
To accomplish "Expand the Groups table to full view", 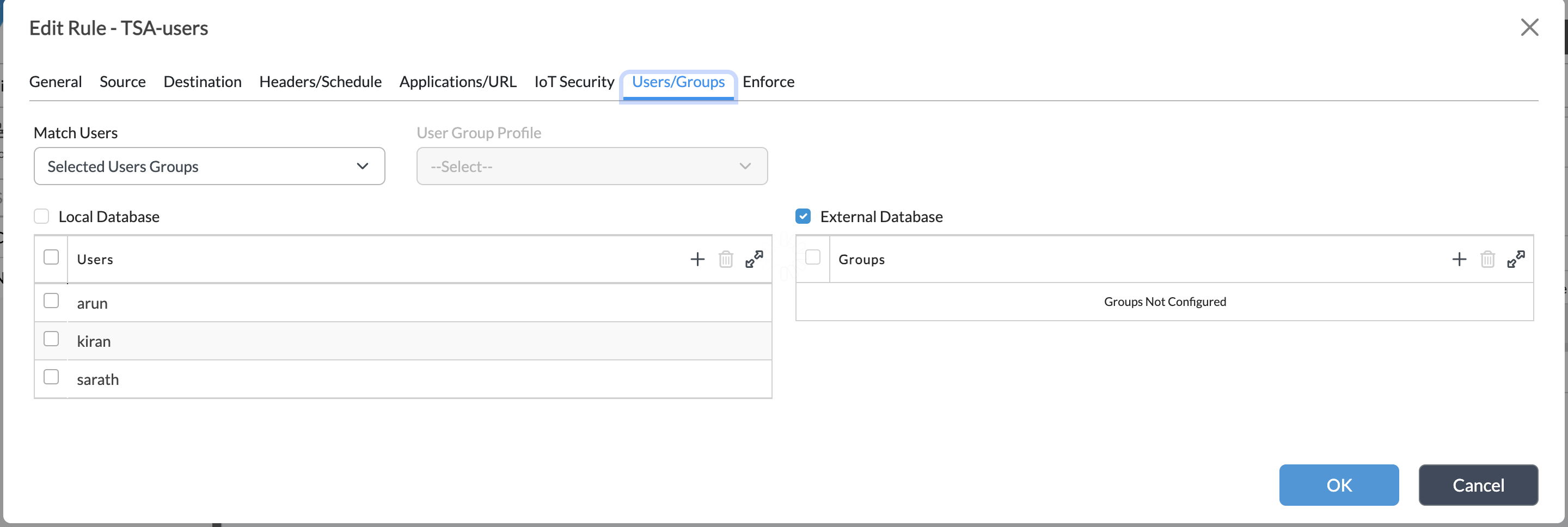I will [1516, 259].
